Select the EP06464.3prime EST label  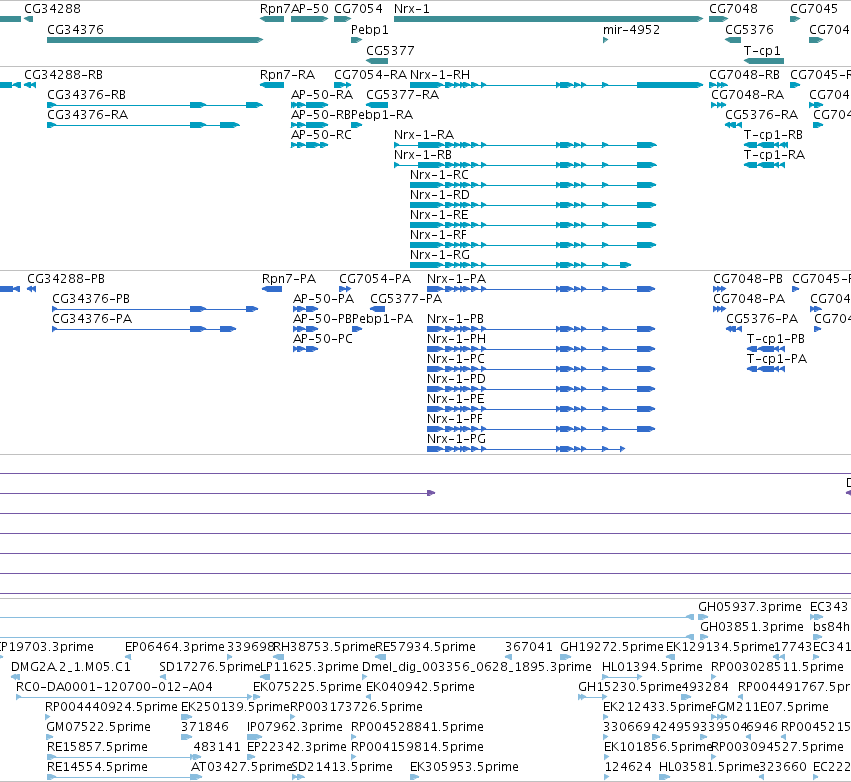(175, 647)
